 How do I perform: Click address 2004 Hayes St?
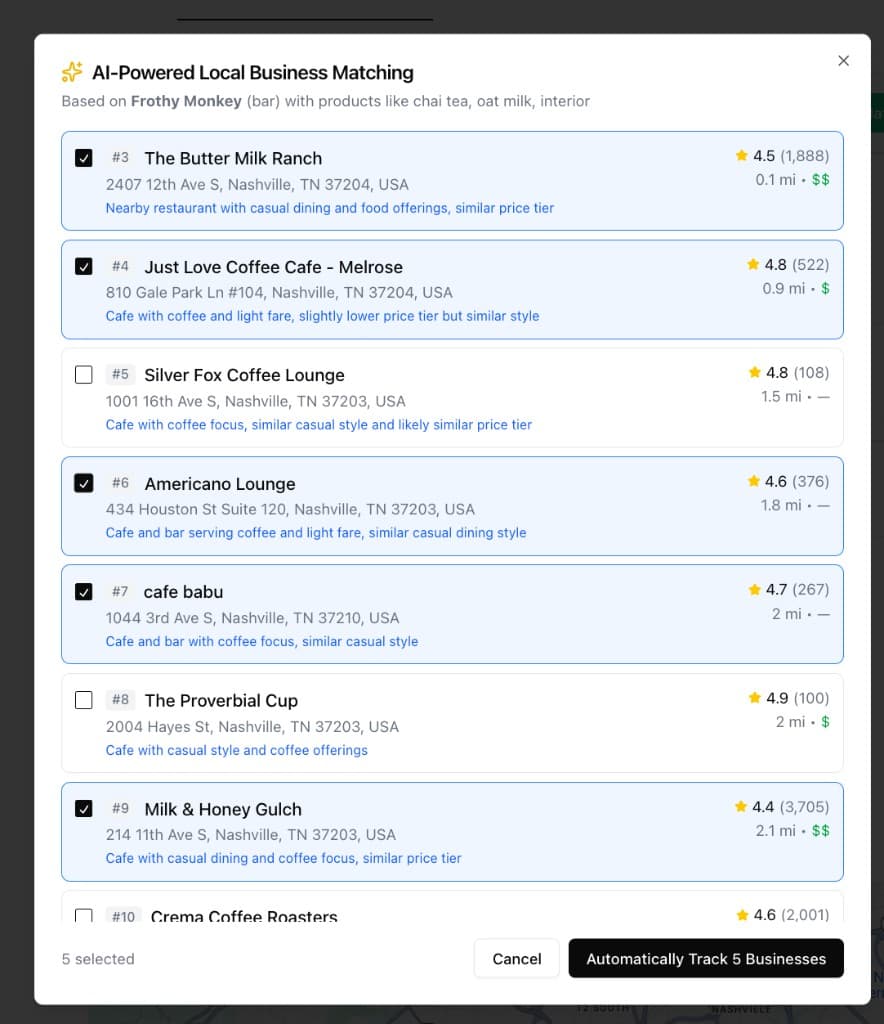click(252, 727)
